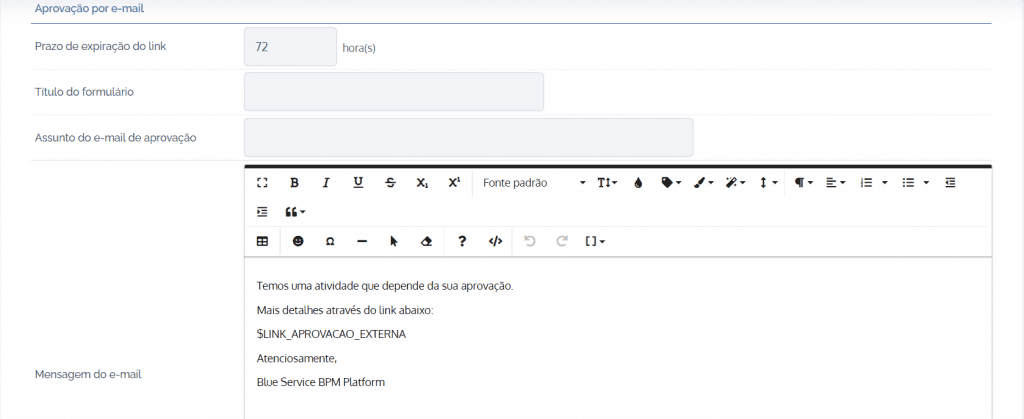This screenshot has height=419, width=1024.
Task: Open the line height dropdown
Action: pos(768,183)
